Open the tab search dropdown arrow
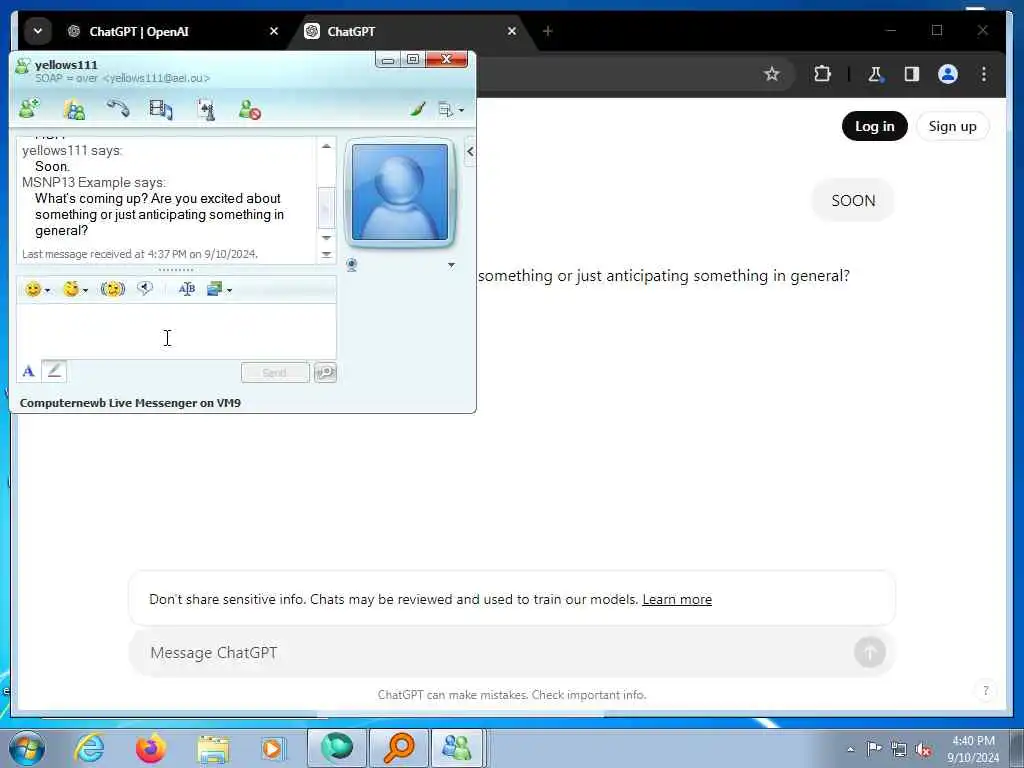The height and width of the screenshot is (768, 1024). pyautogui.click(x=38, y=31)
